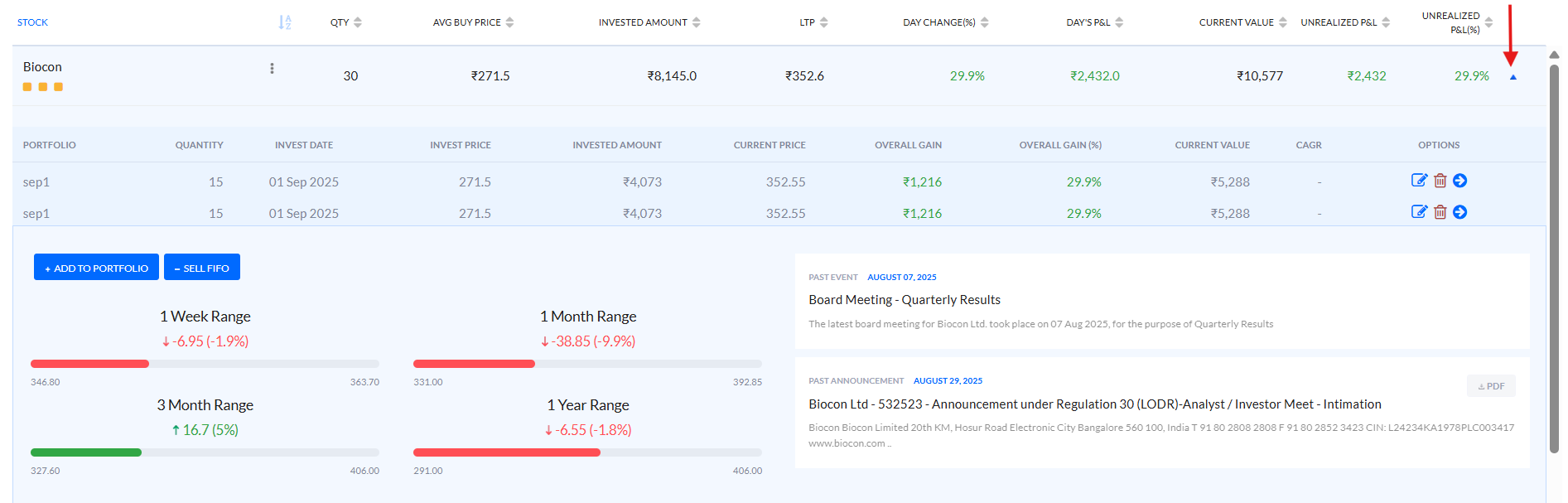1568x503 pixels.
Task: Open the three-dot menu for Biocon
Action: click(272, 69)
